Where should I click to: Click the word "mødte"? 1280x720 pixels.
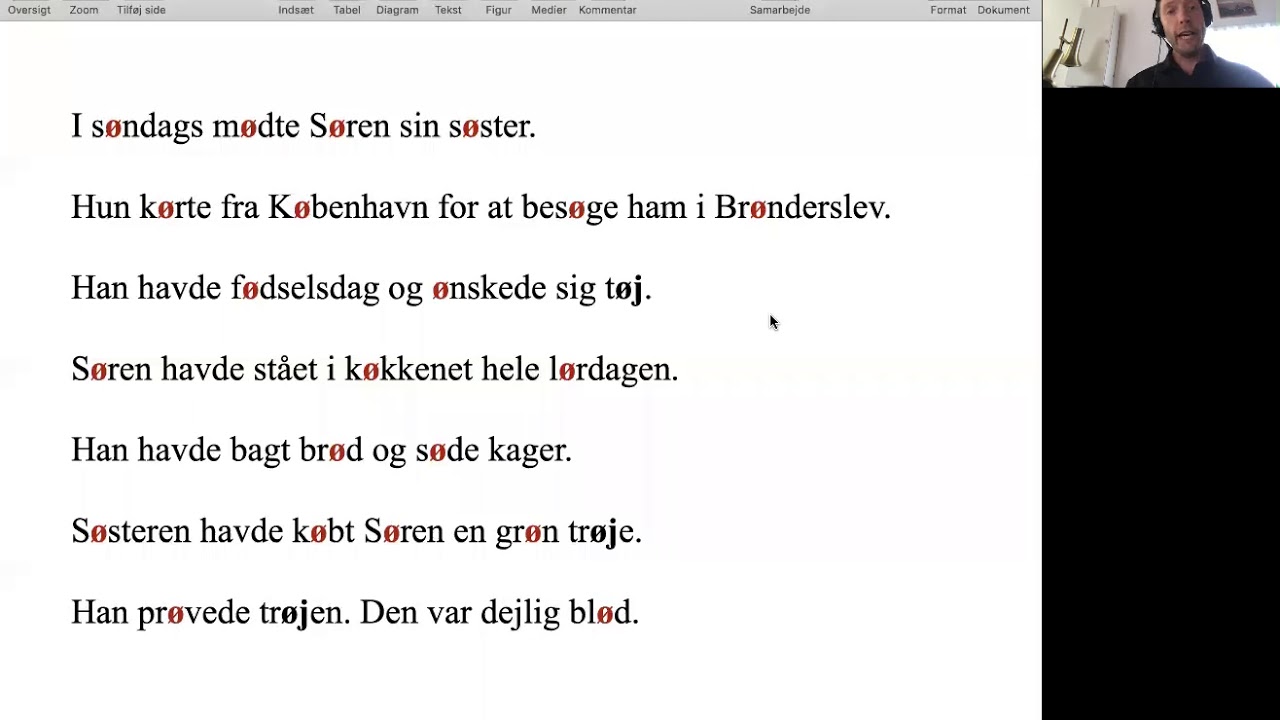256,127
